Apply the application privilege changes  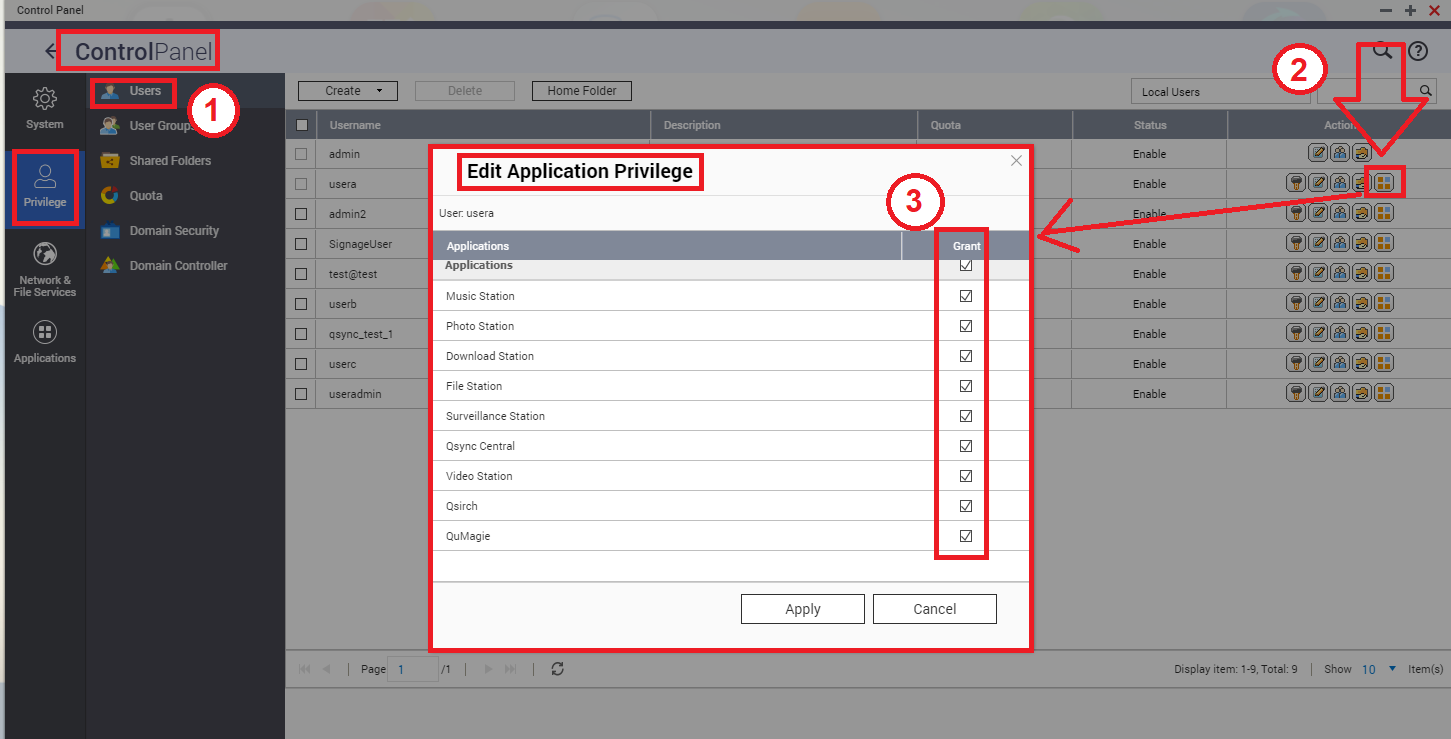(x=802, y=608)
